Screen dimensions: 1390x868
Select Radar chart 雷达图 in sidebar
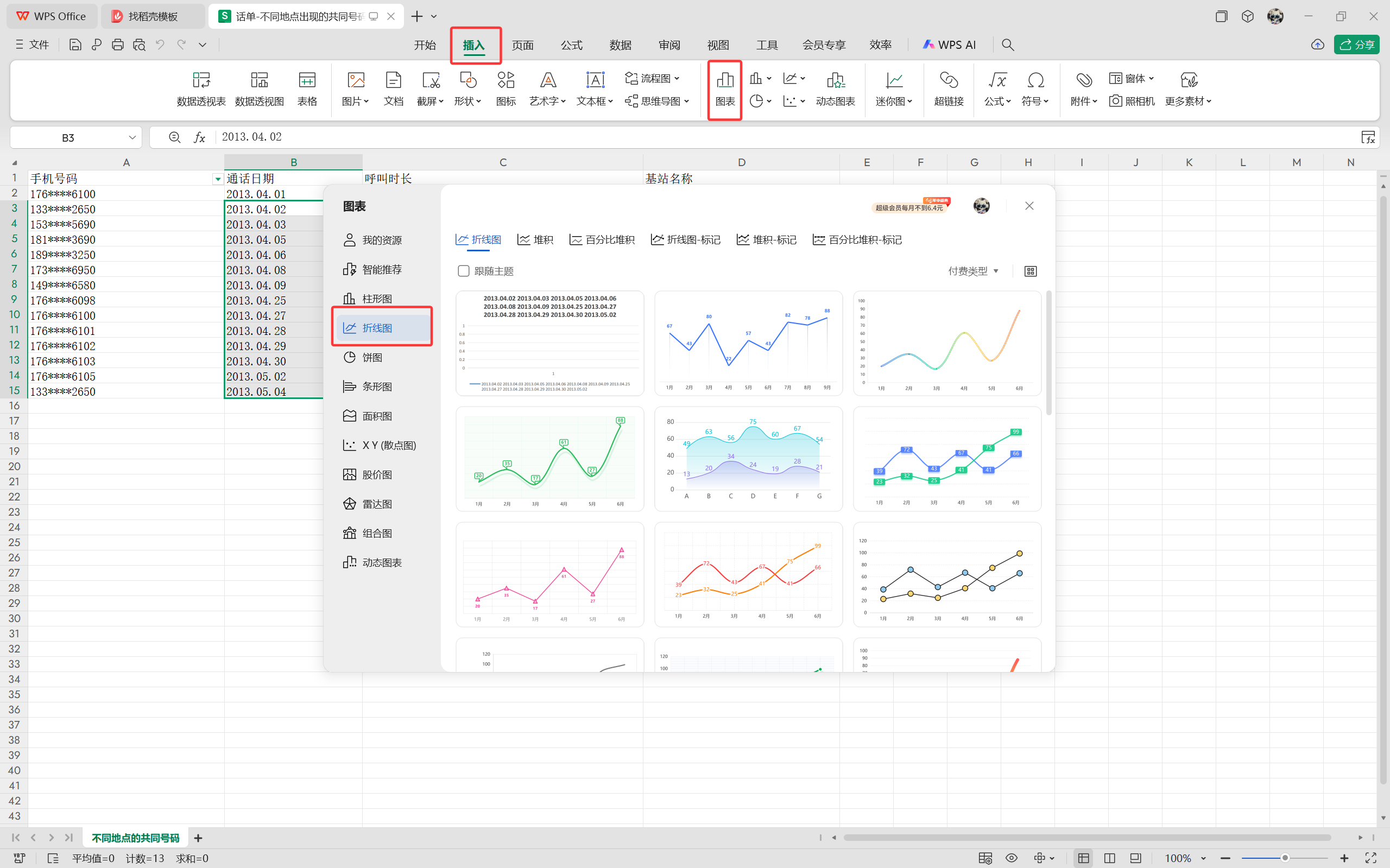pyautogui.click(x=377, y=504)
